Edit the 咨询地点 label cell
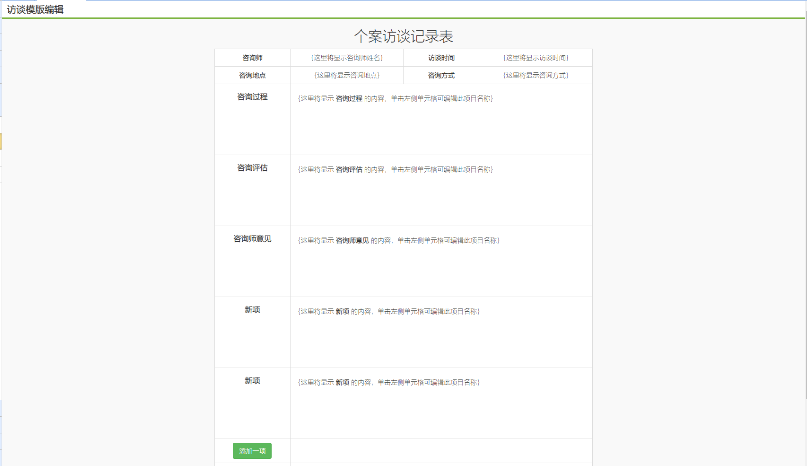 [252, 75]
